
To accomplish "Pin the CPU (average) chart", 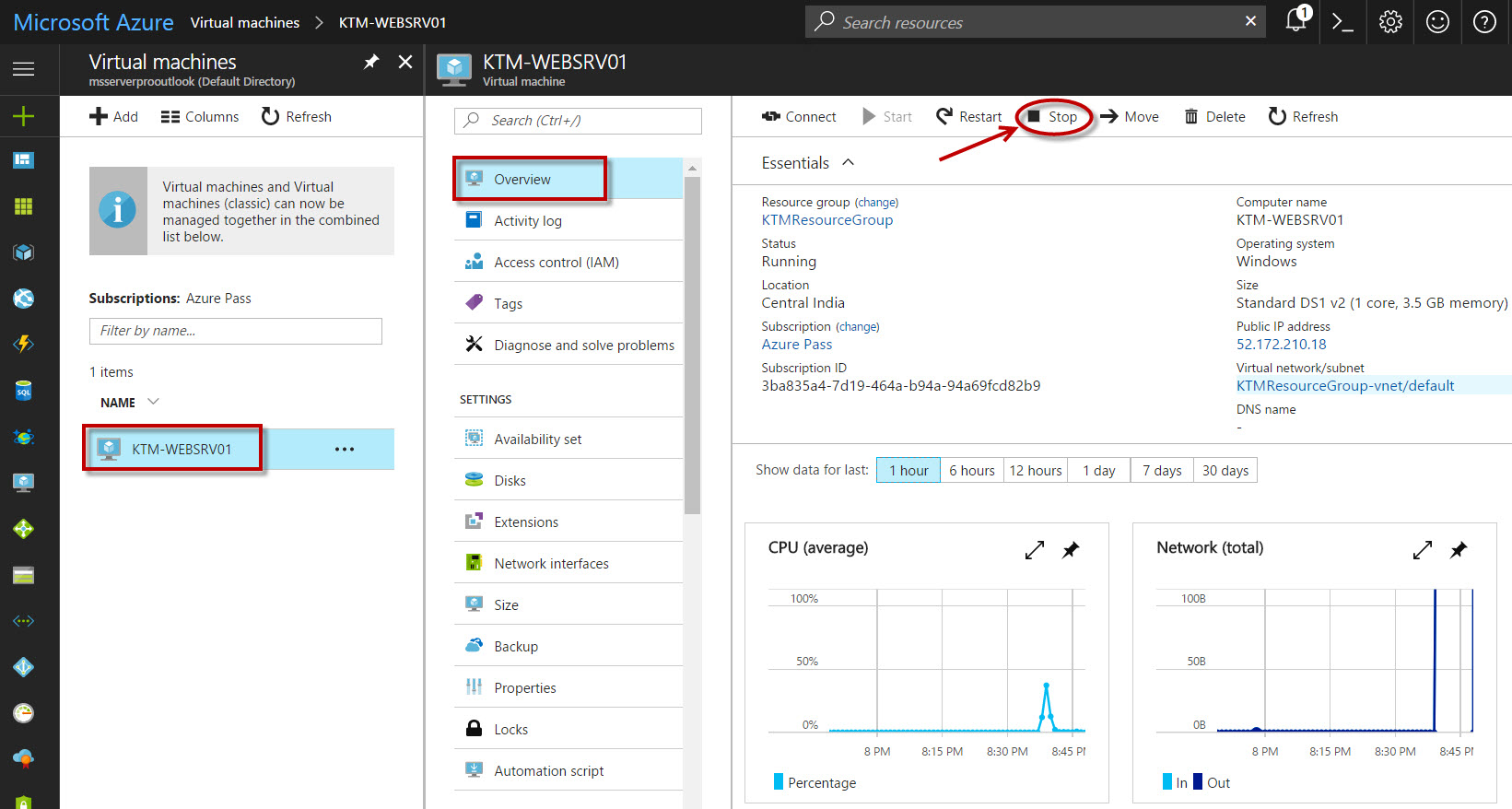I will click(1071, 550).
